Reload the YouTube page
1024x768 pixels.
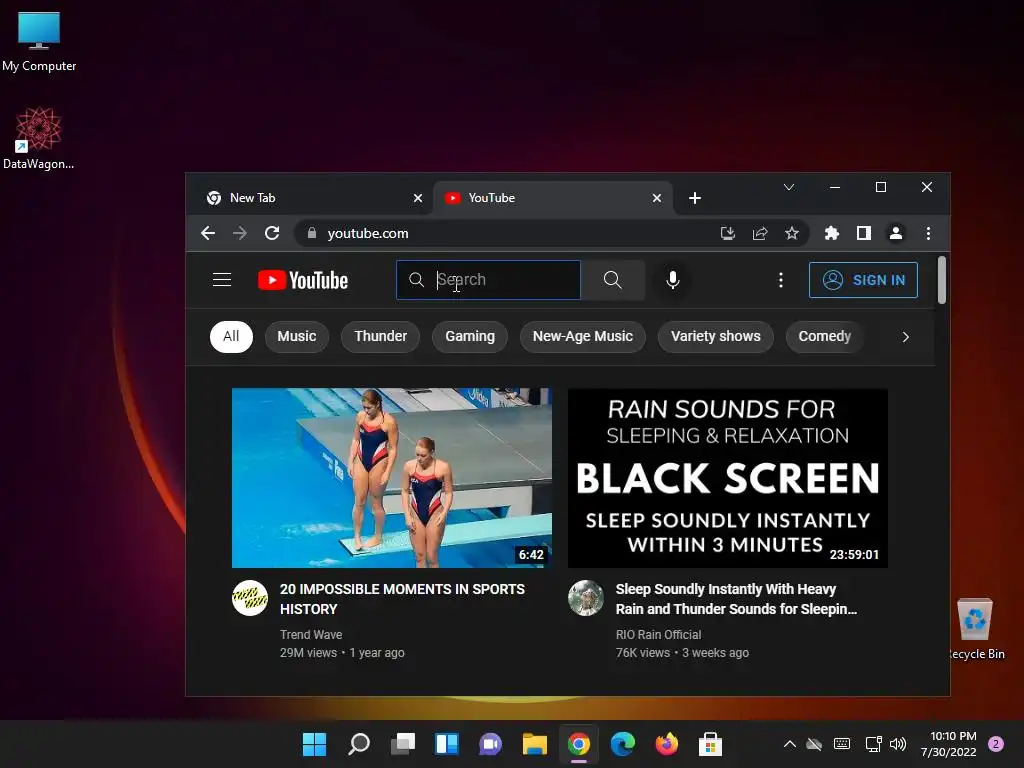pyautogui.click(x=272, y=233)
